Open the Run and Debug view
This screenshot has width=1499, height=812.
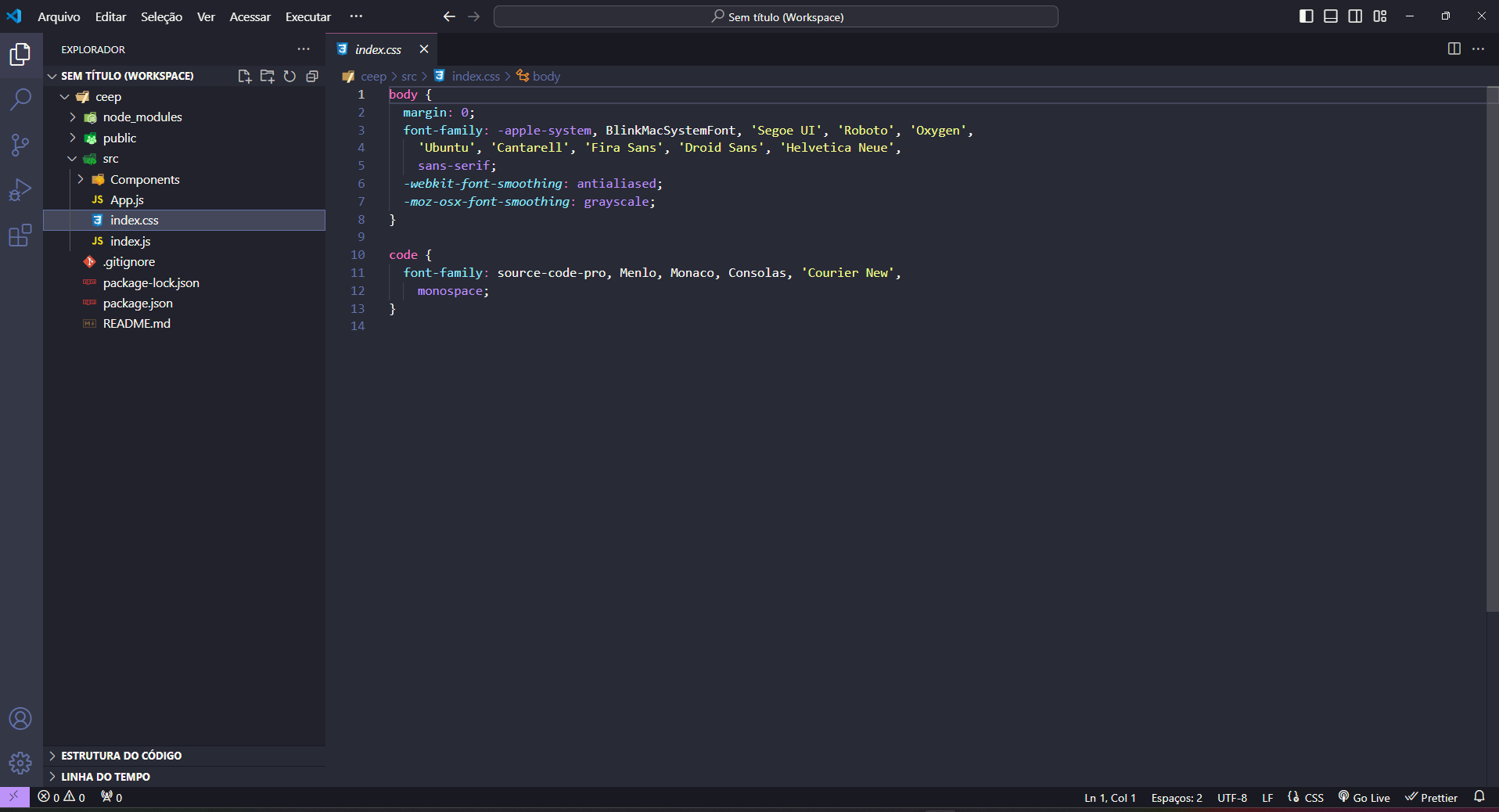tap(20, 190)
